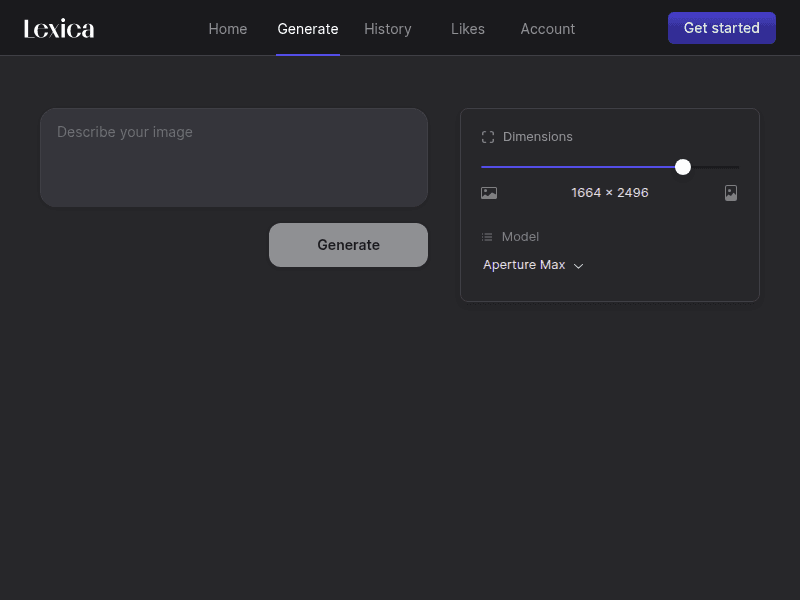This screenshot has width=800, height=600.
Task: Click the Lexica logo
Action: click(59, 29)
